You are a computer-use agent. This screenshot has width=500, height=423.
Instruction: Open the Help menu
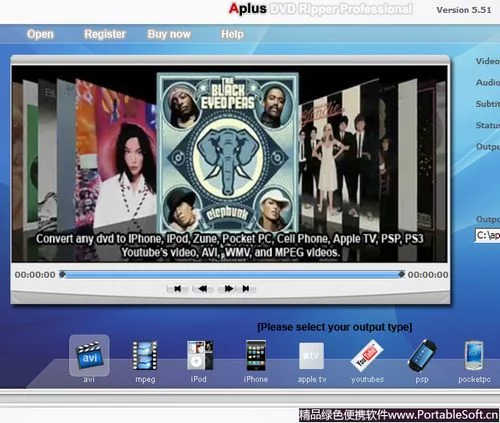coord(232,34)
